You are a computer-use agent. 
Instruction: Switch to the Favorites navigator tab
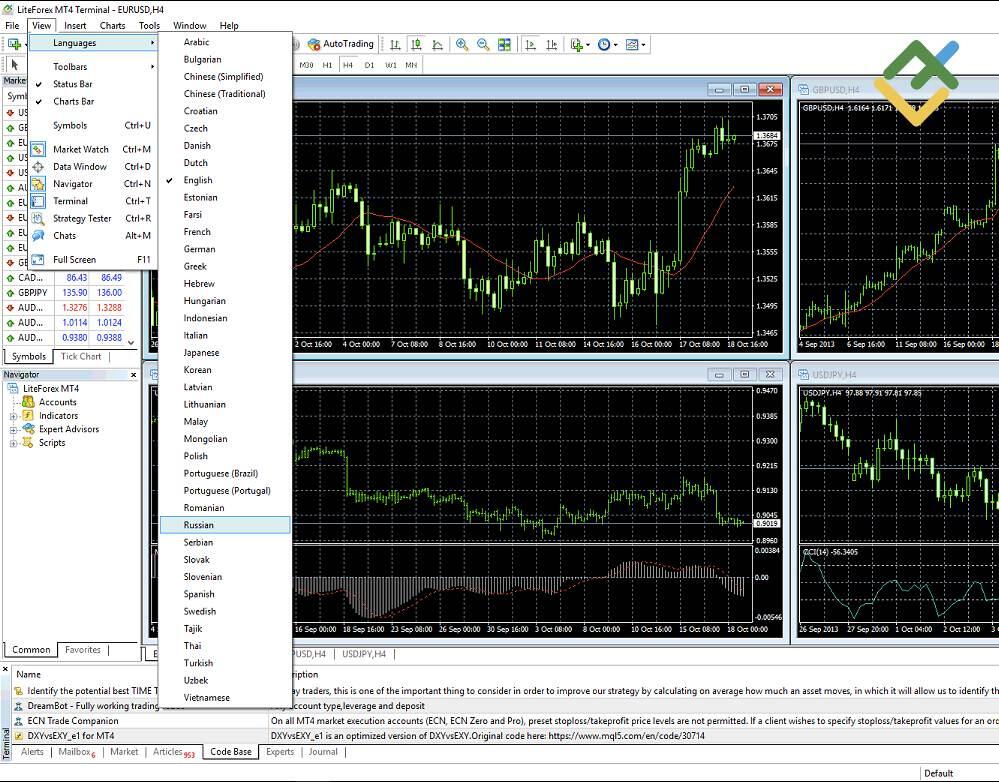(82, 649)
